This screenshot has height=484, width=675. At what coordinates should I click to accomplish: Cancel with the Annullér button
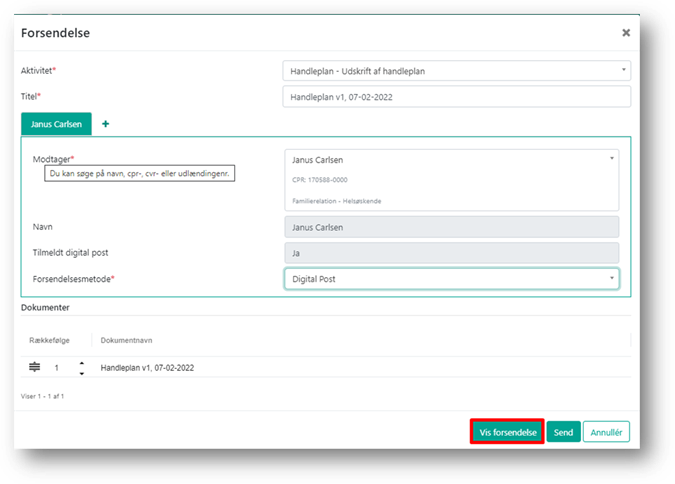click(606, 432)
